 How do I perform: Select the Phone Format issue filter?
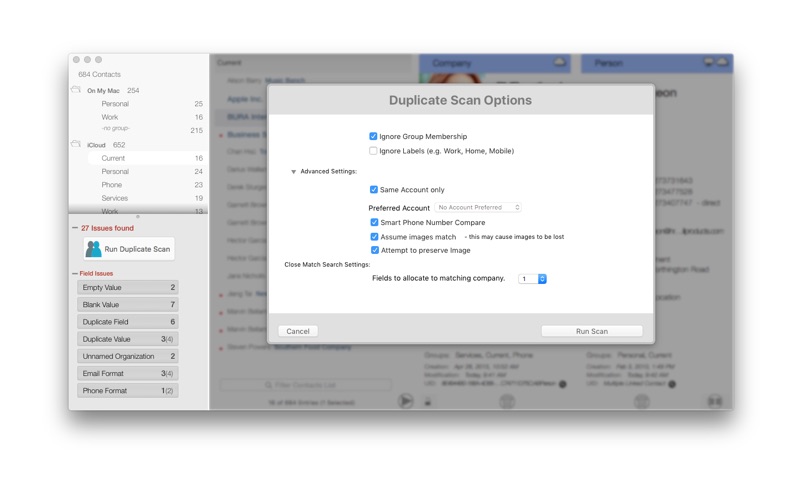coord(128,391)
